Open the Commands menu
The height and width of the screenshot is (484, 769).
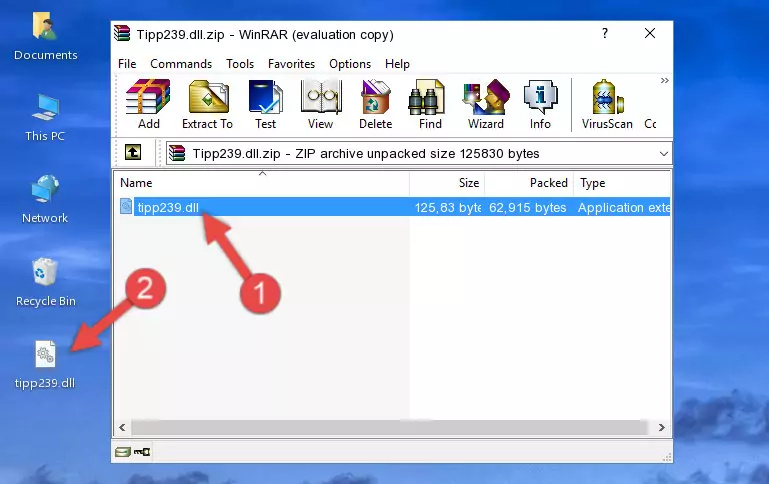tap(181, 64)
